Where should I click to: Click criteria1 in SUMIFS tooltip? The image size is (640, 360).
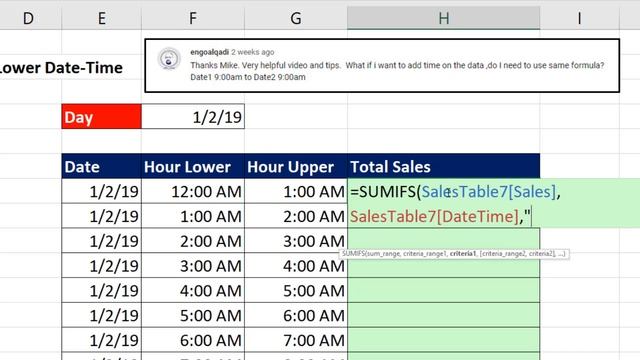[463, 254]
